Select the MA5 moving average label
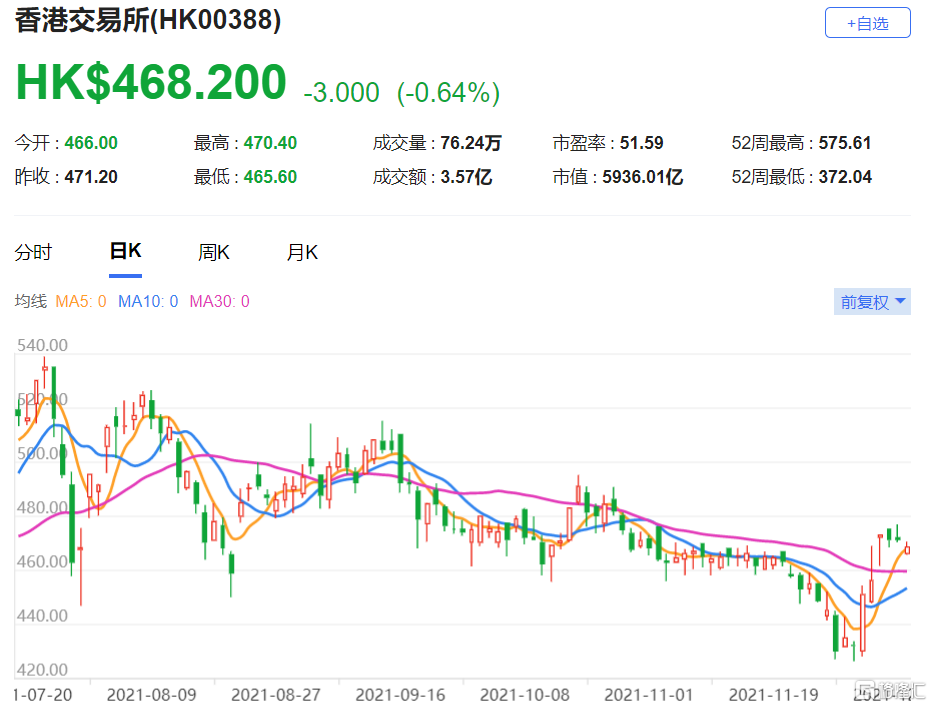 81,301
